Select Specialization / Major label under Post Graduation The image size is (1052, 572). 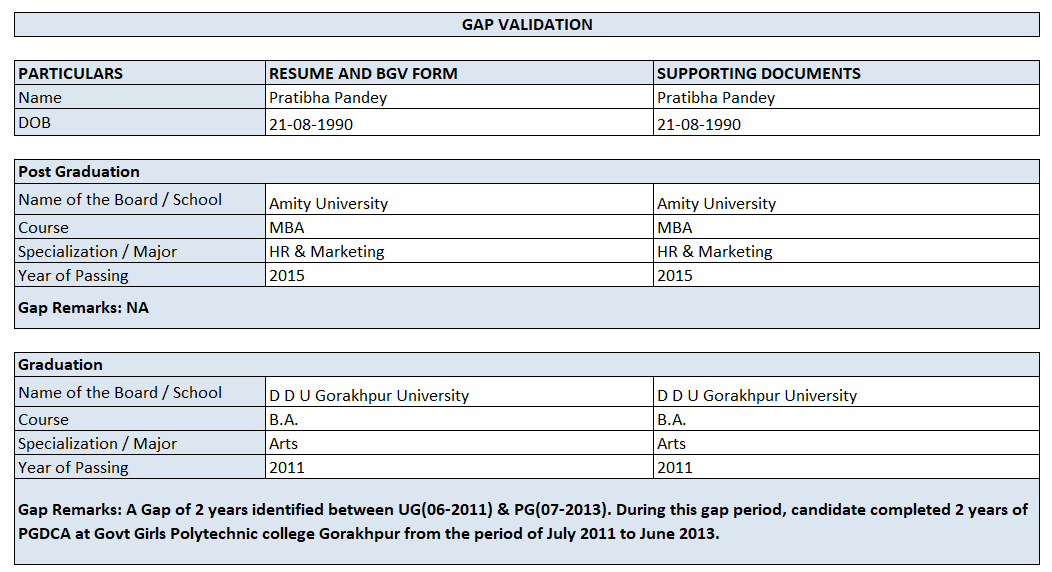click(97, 252)
